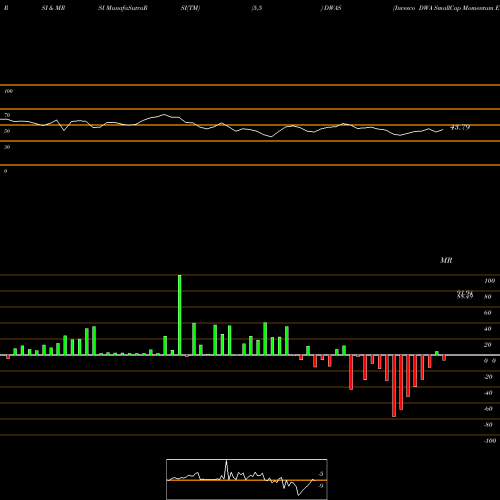Click the longest red histogram bar
The image size is (500, 500).
tap(394, 386)
